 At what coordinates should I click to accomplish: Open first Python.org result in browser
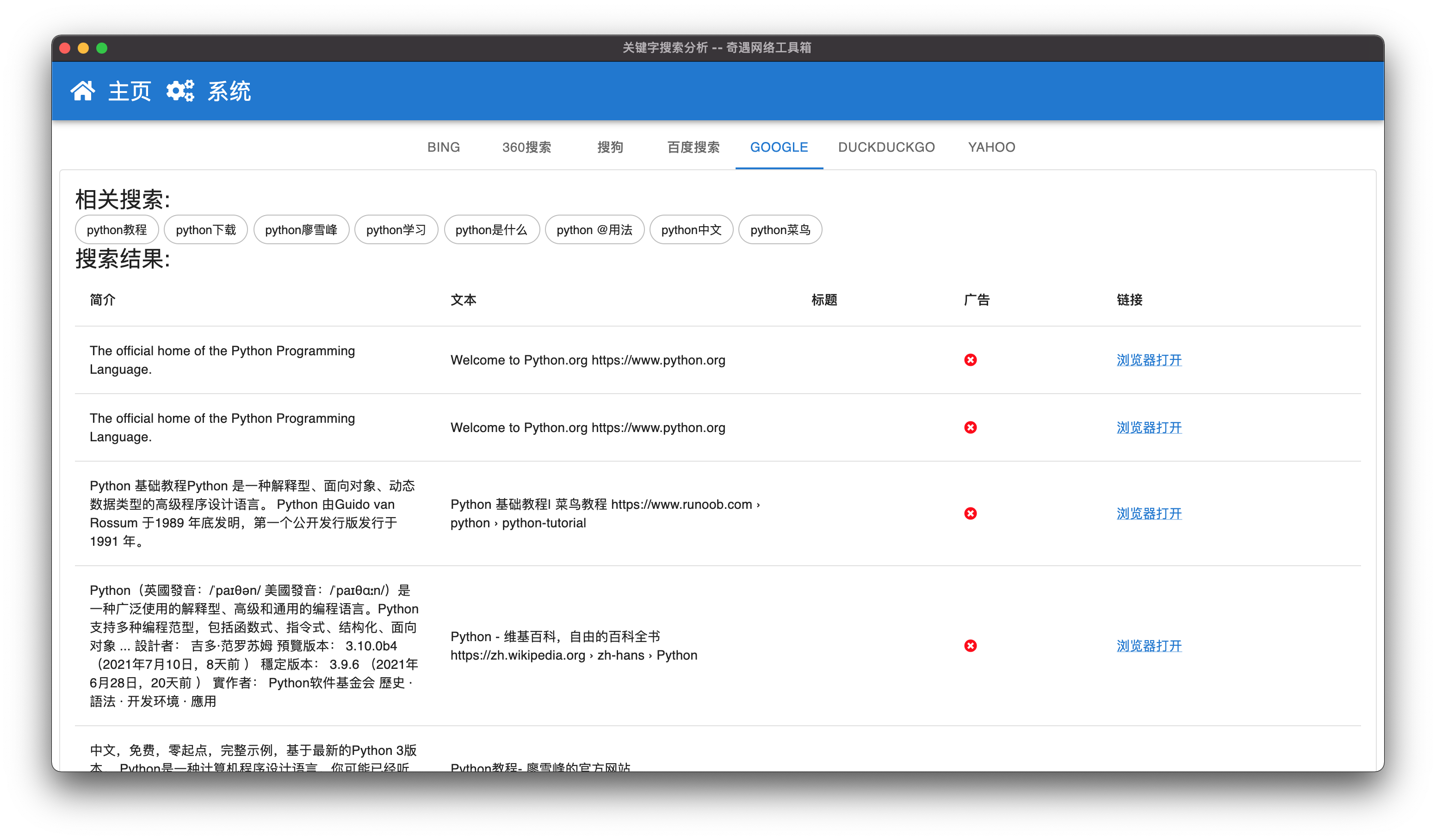[x=1148, y=360]
